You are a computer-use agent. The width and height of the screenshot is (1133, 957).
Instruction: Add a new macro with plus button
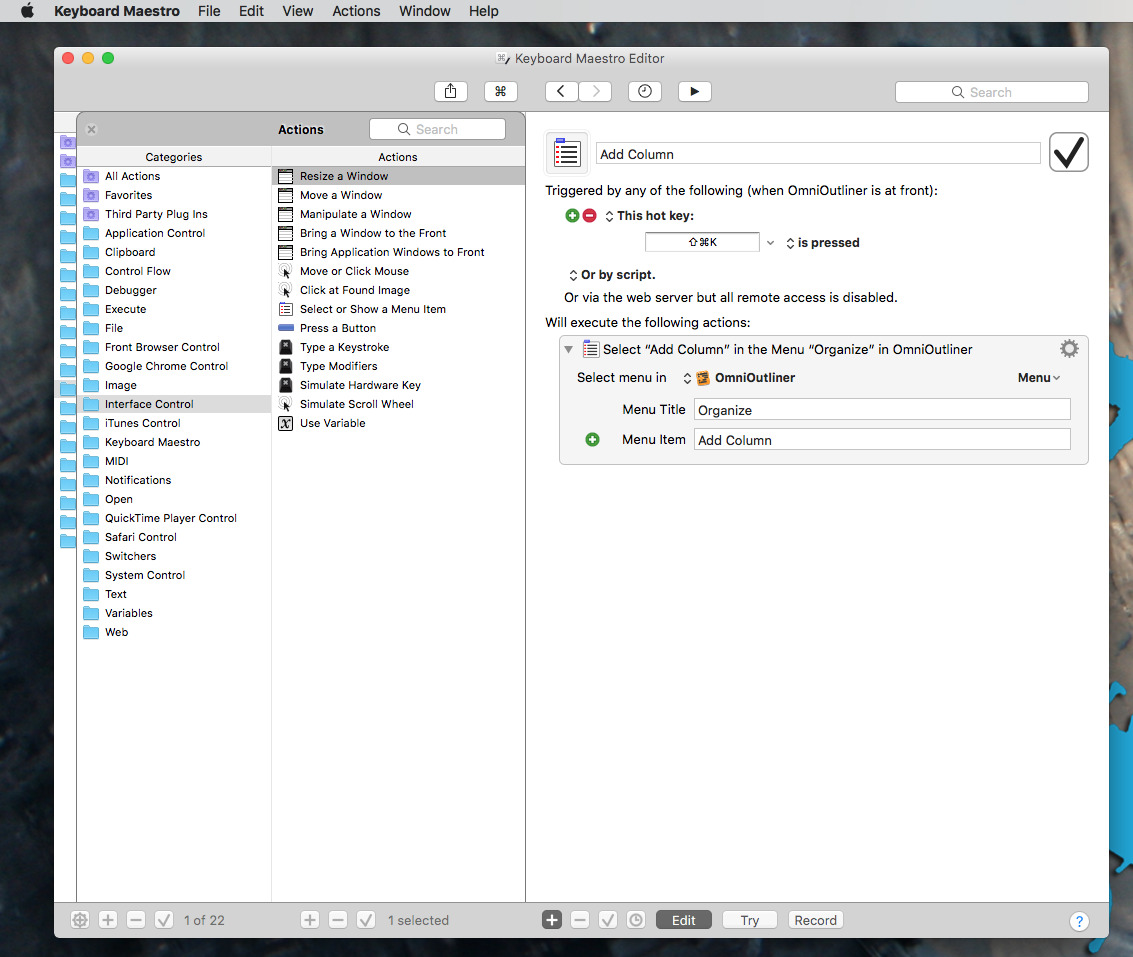coord(310,919)
